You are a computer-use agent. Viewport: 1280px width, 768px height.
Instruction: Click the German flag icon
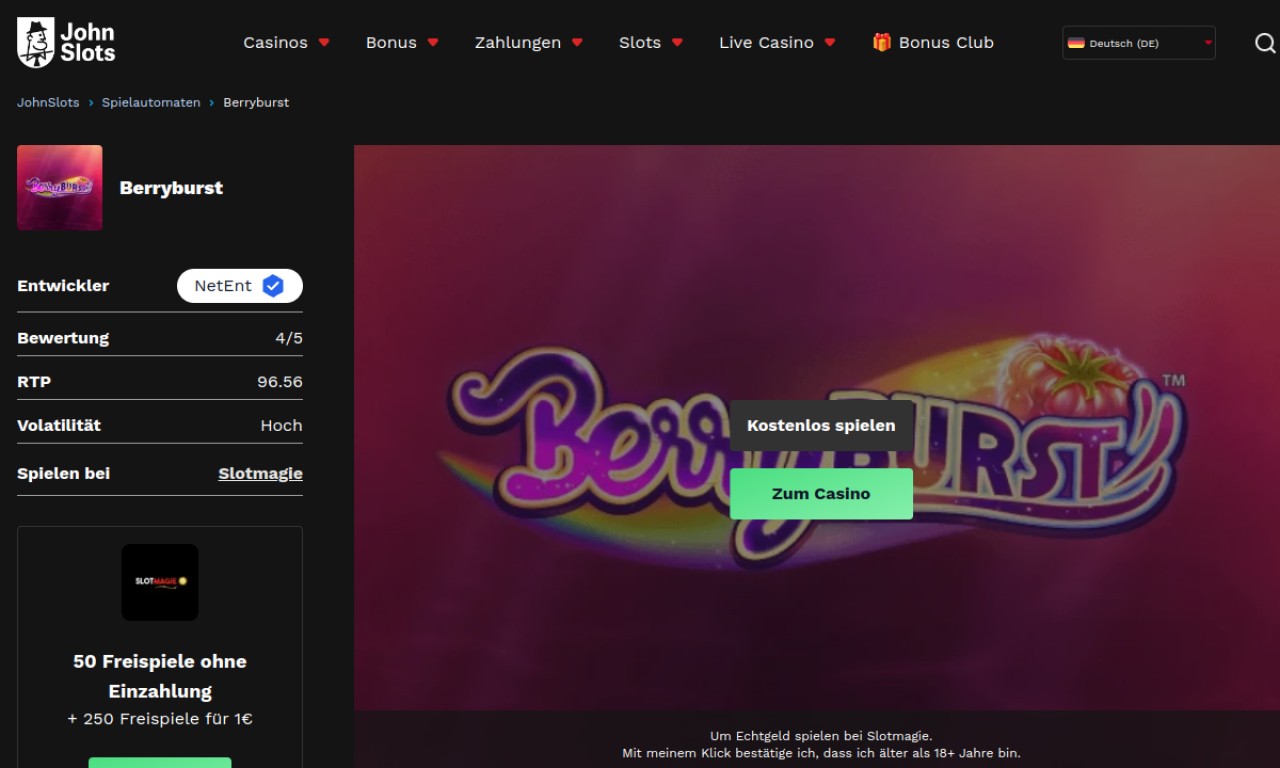[x=1076, y=43]
